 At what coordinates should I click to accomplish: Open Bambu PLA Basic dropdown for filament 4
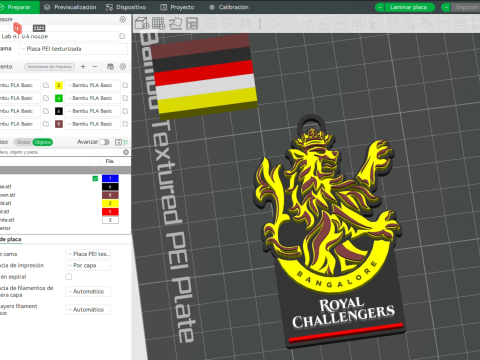coord(92,98)
